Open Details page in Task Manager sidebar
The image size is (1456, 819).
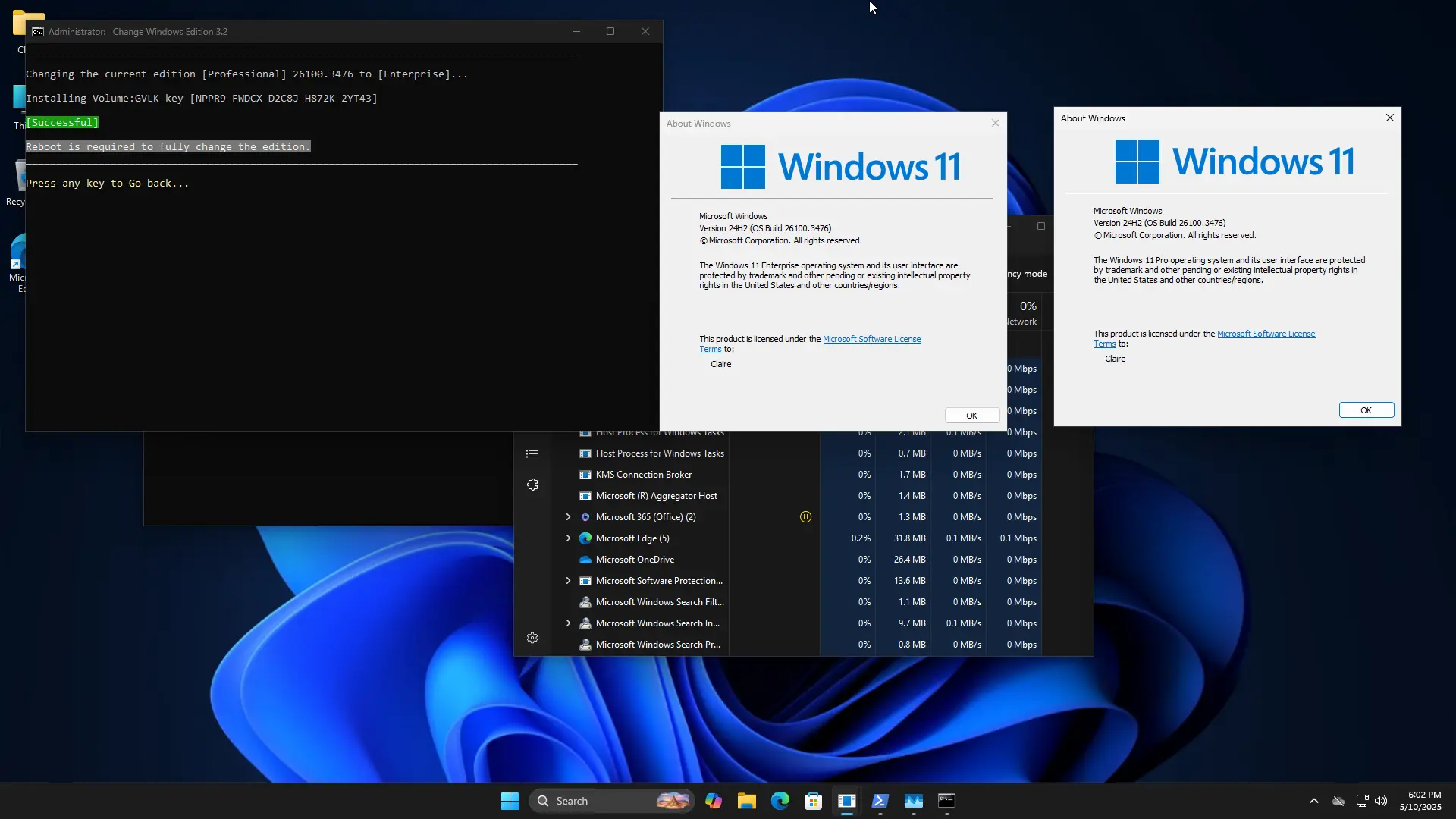532,454
